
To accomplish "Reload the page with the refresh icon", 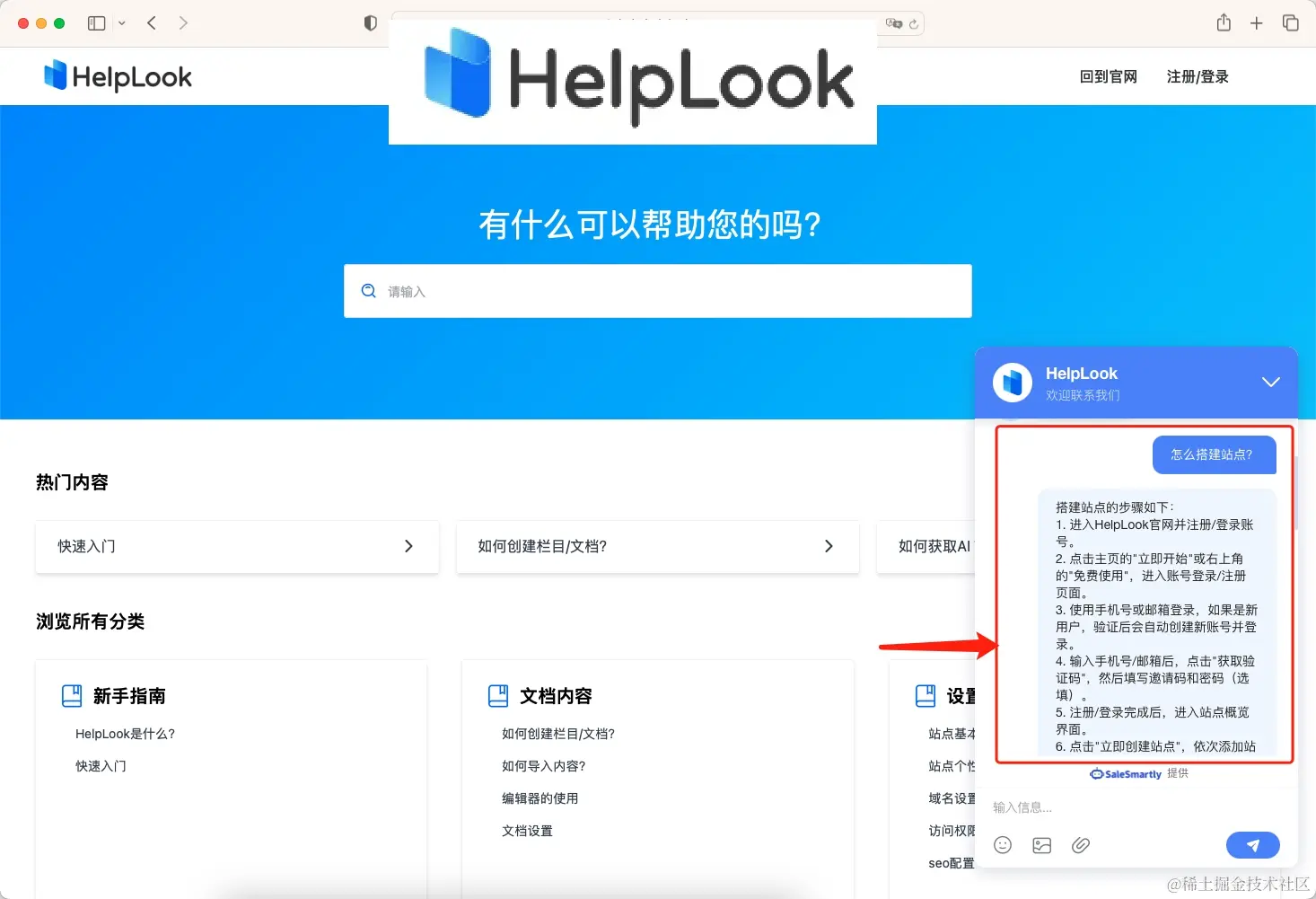I will (x=914, y=24).
